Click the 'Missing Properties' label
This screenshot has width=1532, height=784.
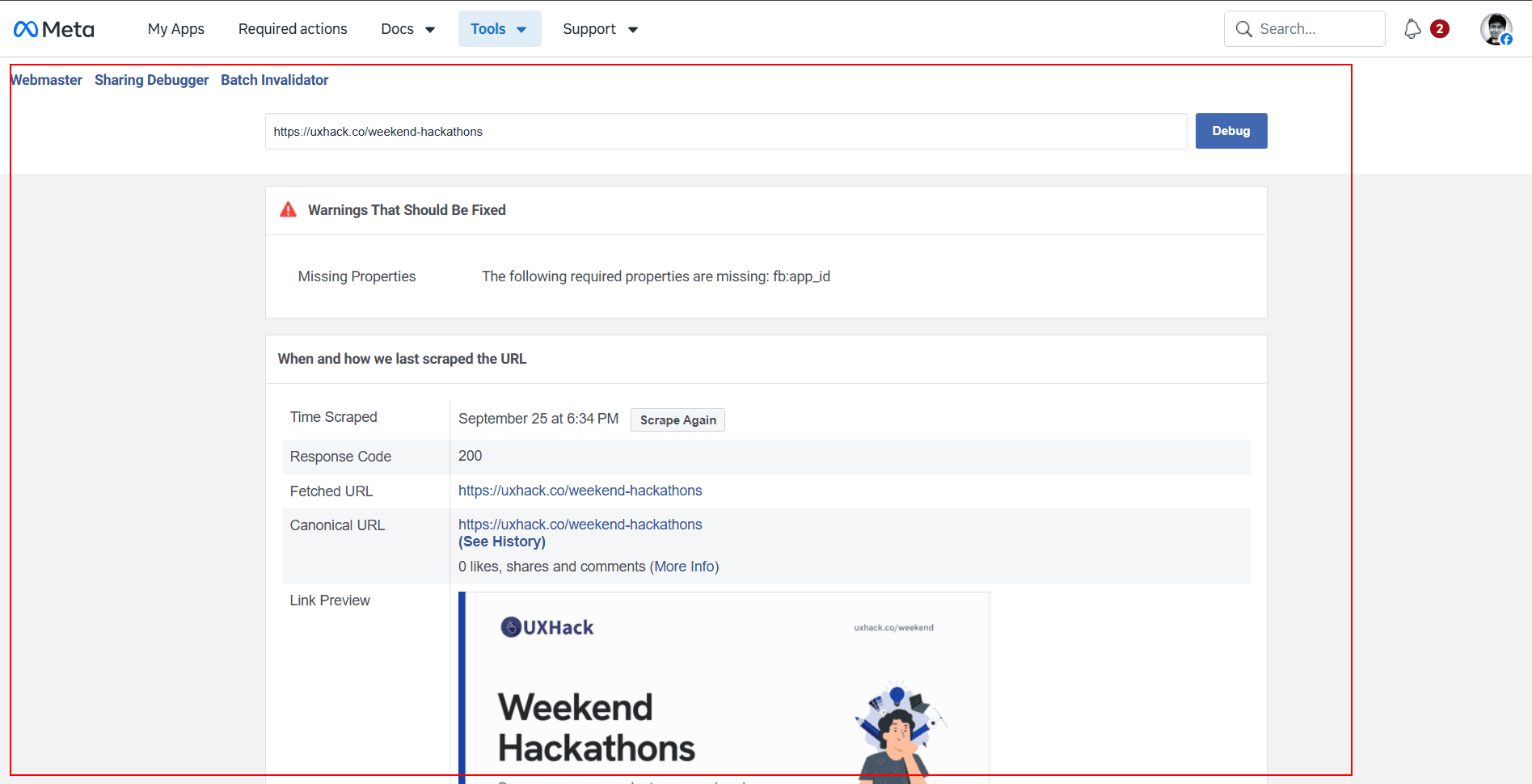pos(357,276)
